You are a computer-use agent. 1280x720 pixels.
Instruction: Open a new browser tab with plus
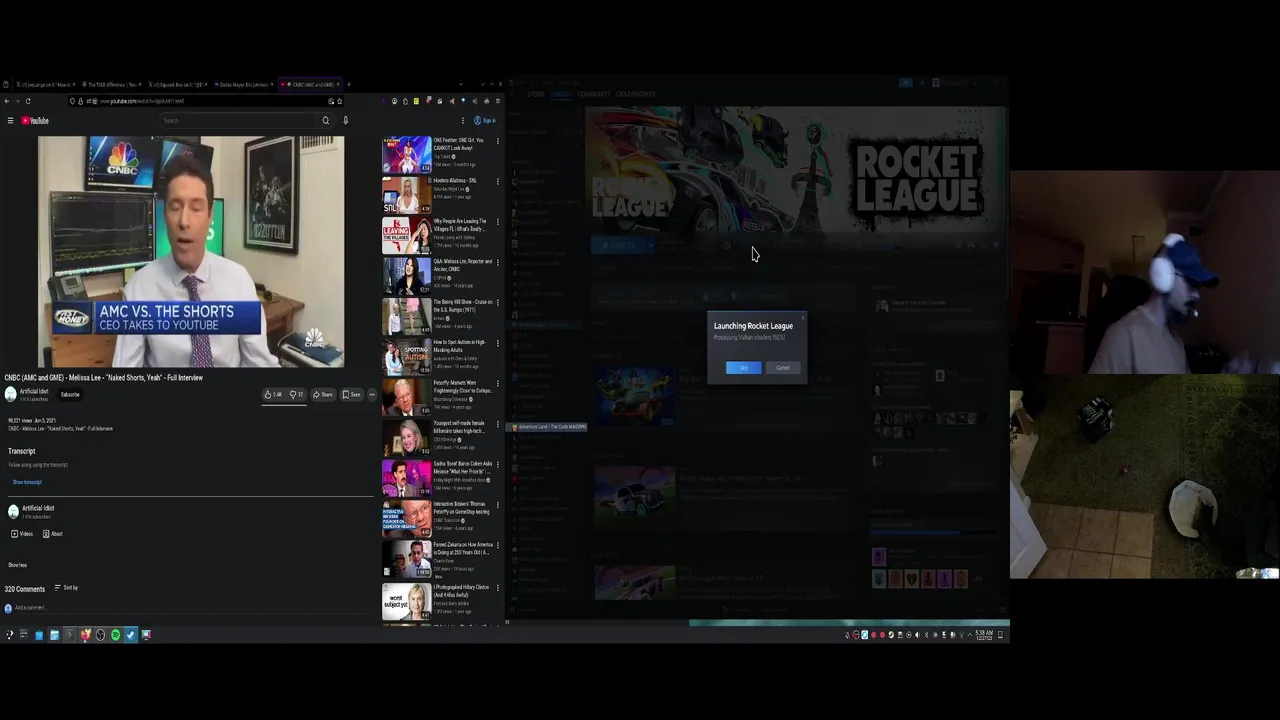click(x=348, y=85)
